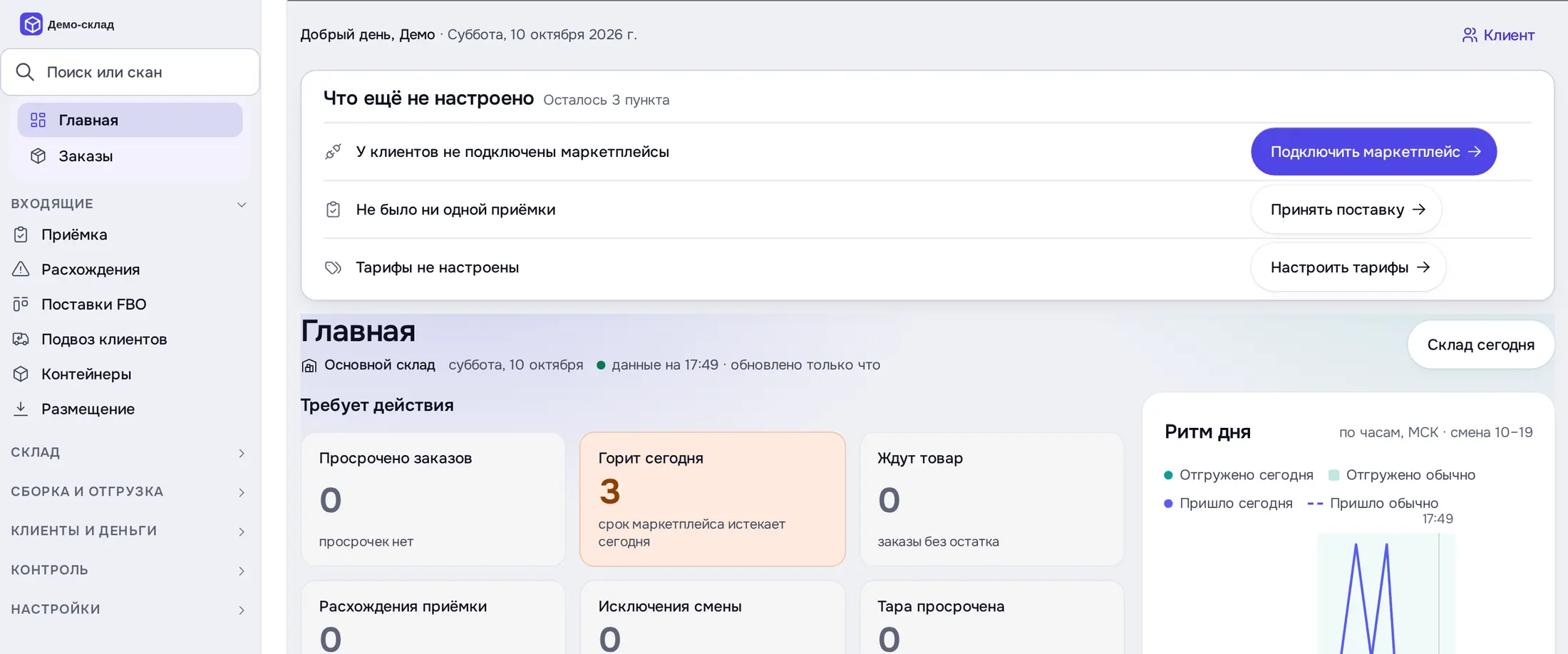Image resolution: width=1568 pixels, height=654 pixels.
Task: Click the Главная dashboard grid icon
Action: 38,120
